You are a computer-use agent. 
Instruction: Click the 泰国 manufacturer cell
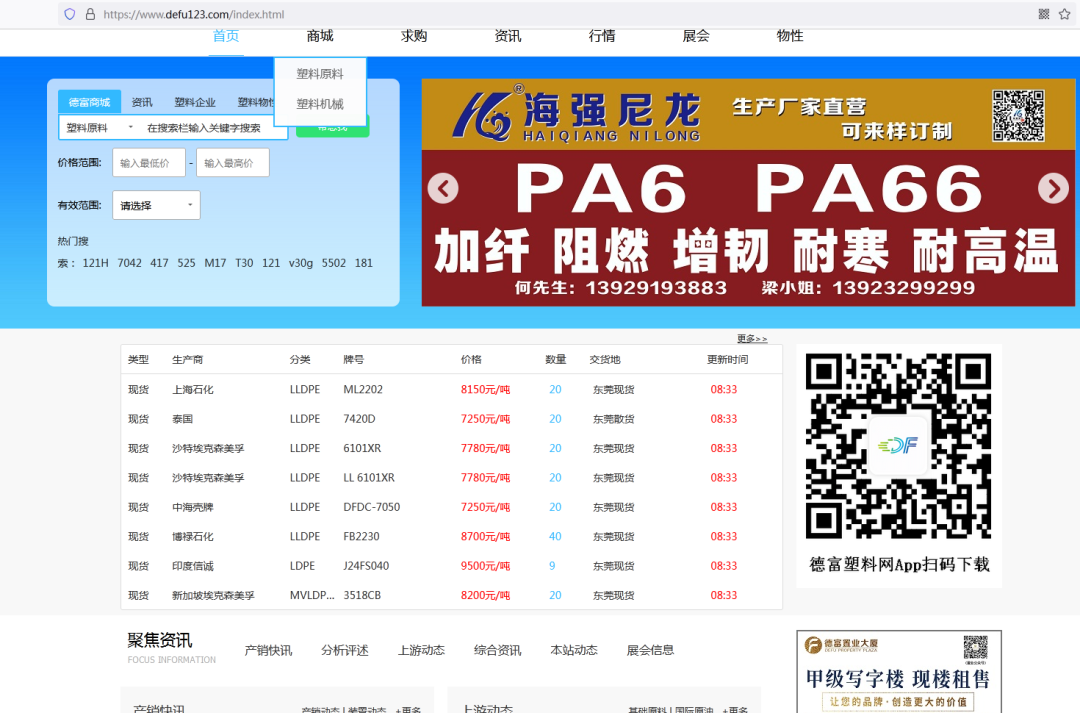click(x=183, y=419)
